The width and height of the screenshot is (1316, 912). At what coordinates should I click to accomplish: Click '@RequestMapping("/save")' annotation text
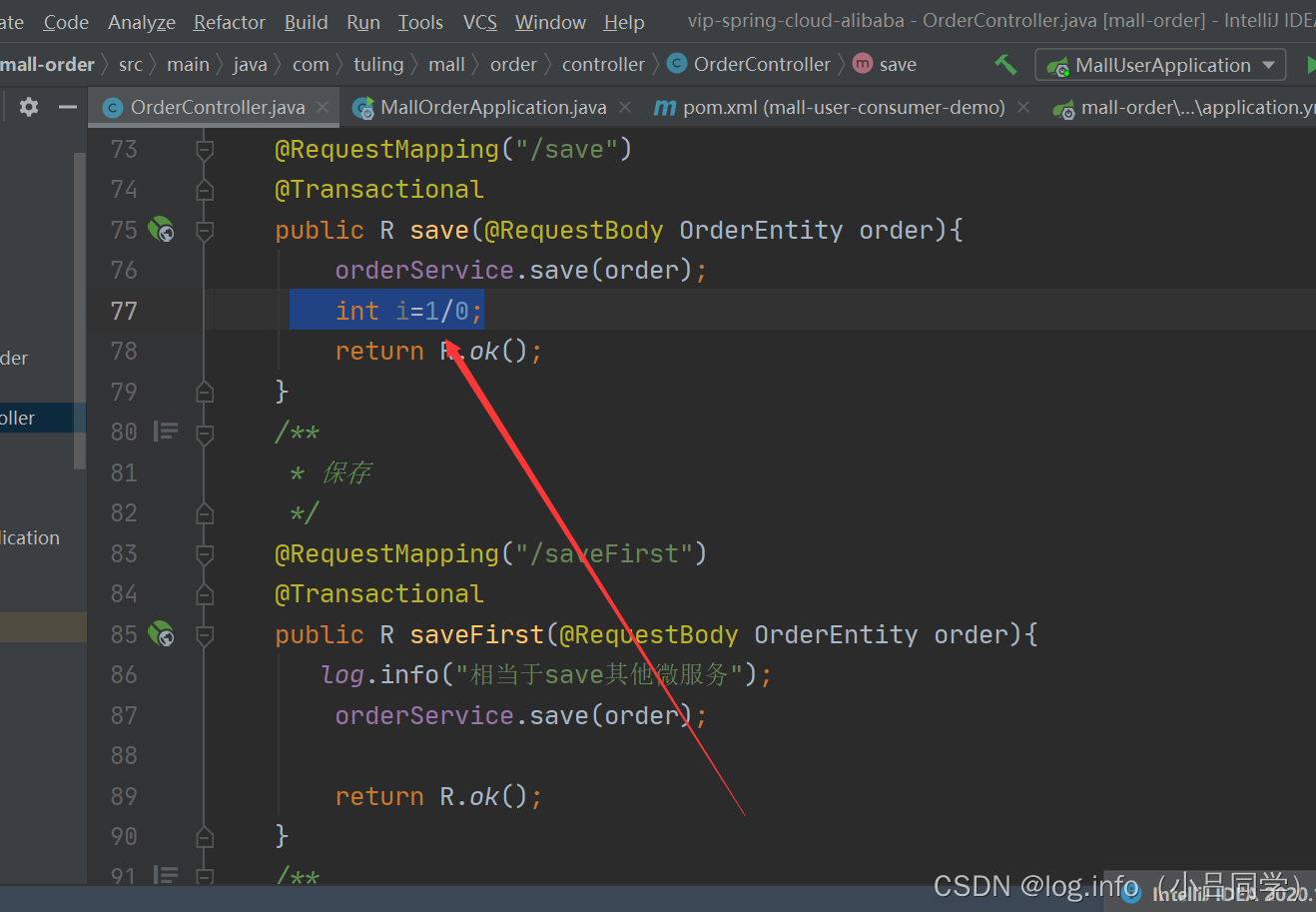pos(453,150)
